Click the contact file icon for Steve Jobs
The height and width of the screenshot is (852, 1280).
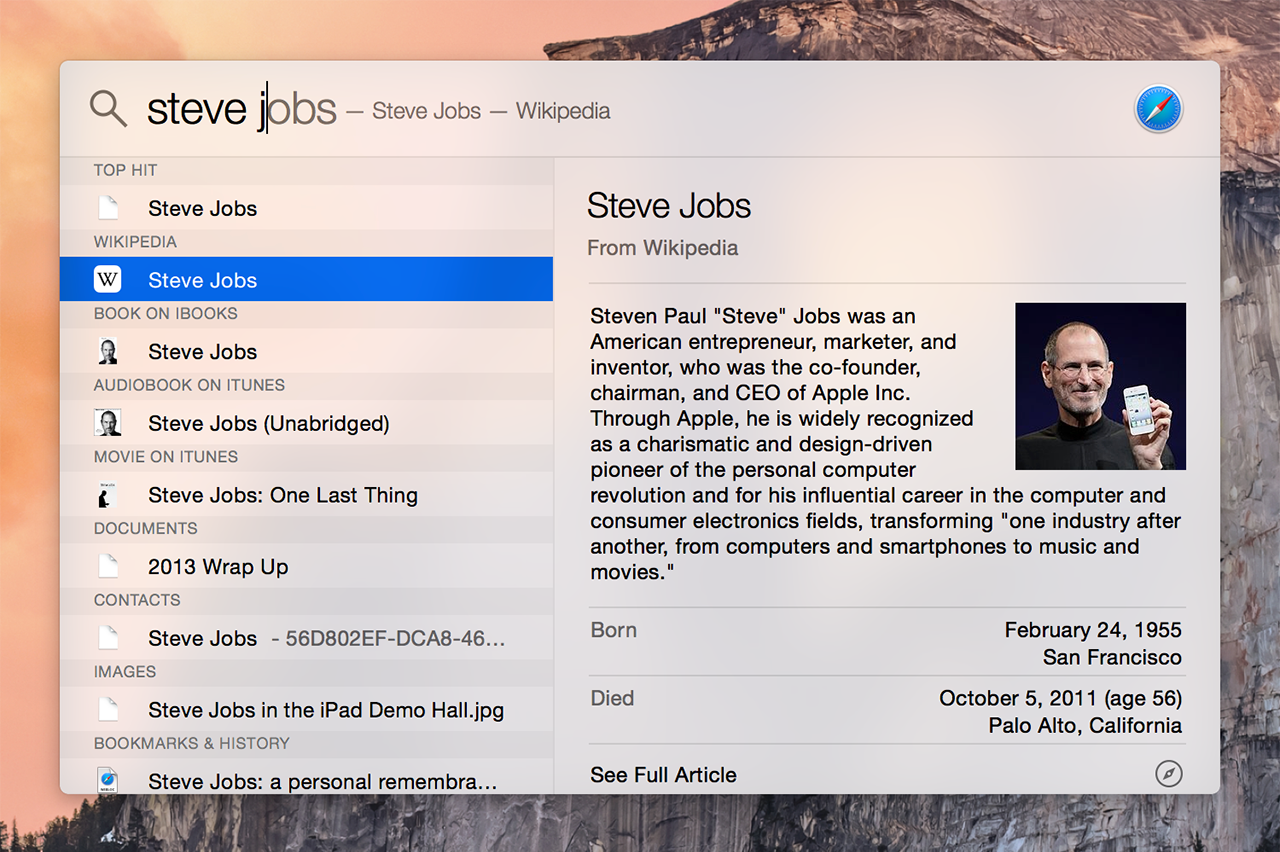pos(108,638)
